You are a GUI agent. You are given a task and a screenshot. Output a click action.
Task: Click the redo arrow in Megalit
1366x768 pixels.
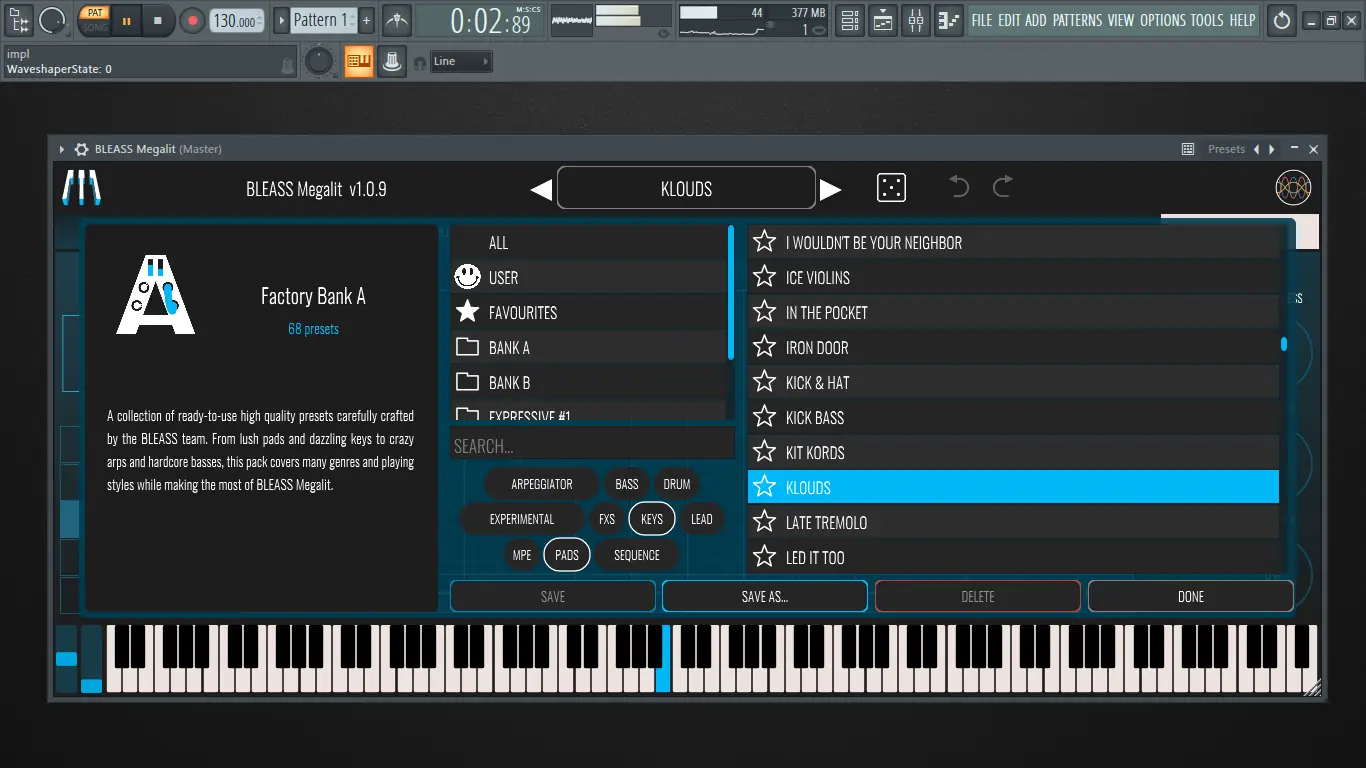(x=1003, y=187)
